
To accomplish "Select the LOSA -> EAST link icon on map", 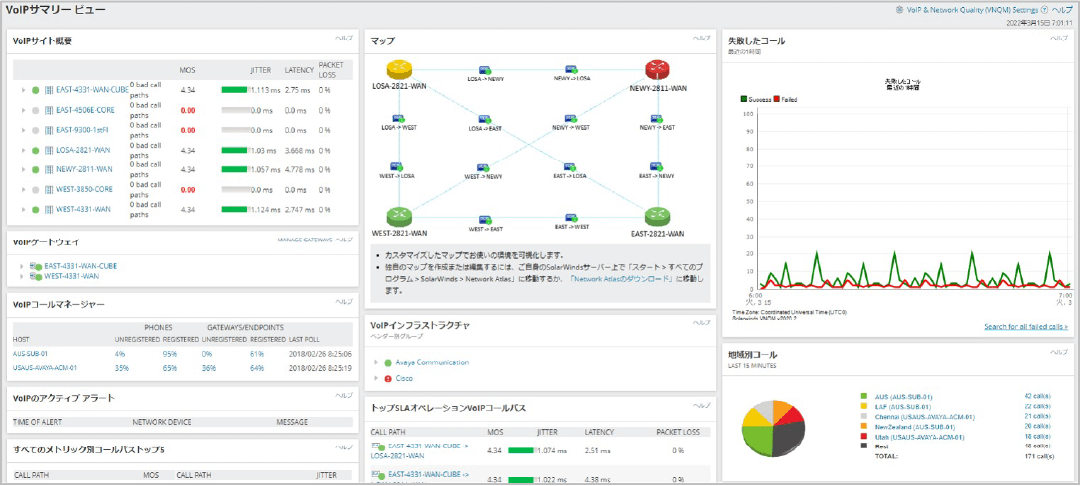I will coord(485,118).
